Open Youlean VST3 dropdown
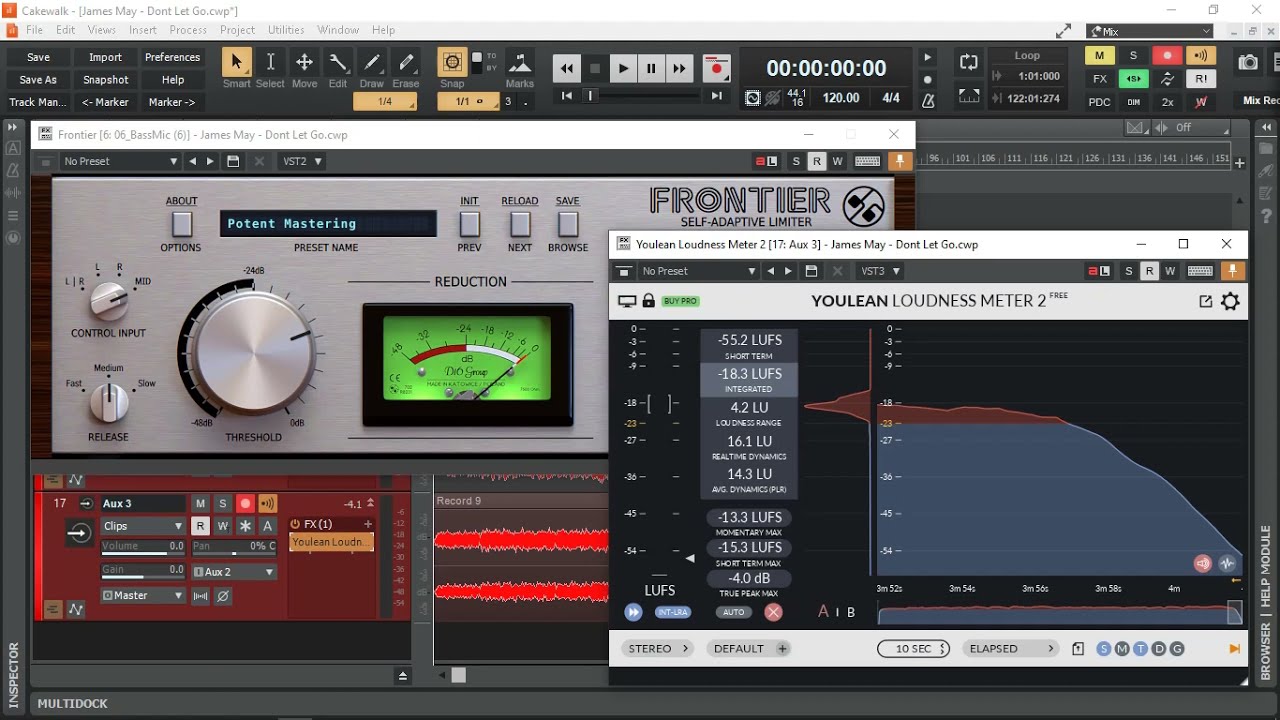Viewport: 1280px width, 720px height. pos(881,271)
